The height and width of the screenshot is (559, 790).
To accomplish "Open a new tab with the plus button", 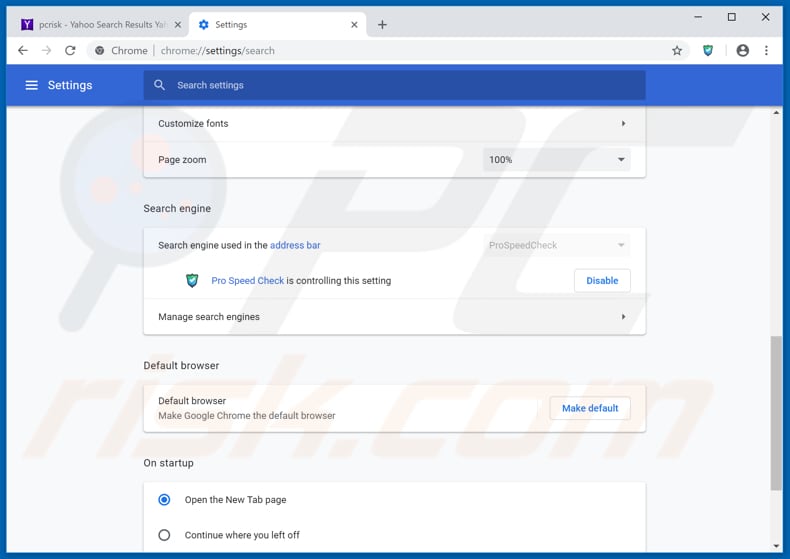I will click(382, 25).
